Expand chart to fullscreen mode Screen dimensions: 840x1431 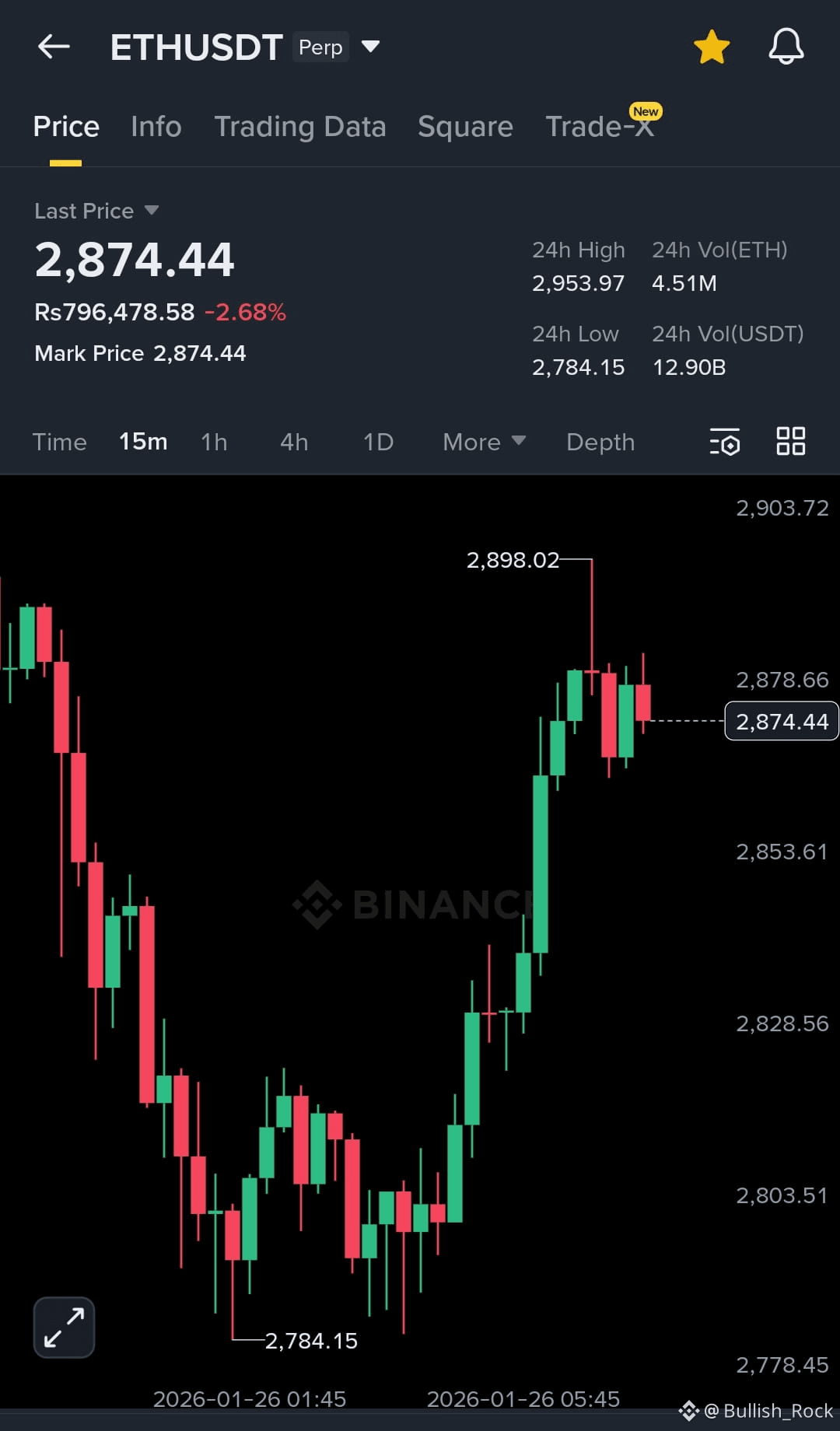click(62, 1327)
